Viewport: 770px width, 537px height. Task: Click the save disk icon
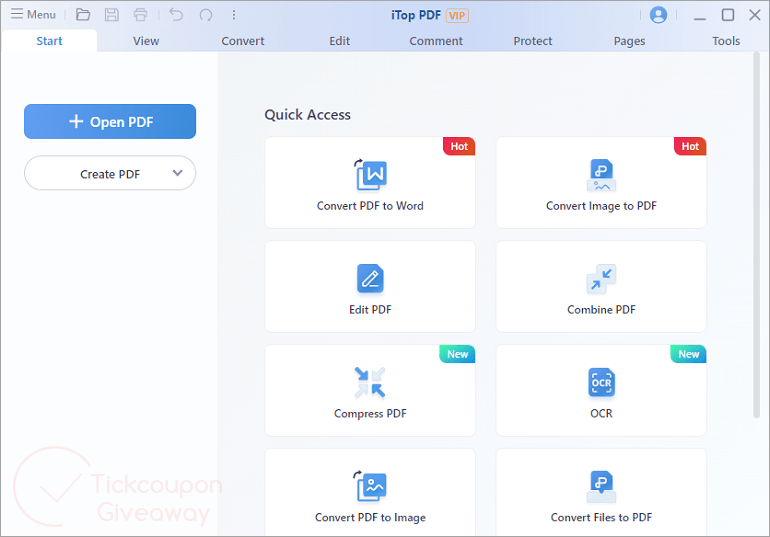tap(112, 15)
